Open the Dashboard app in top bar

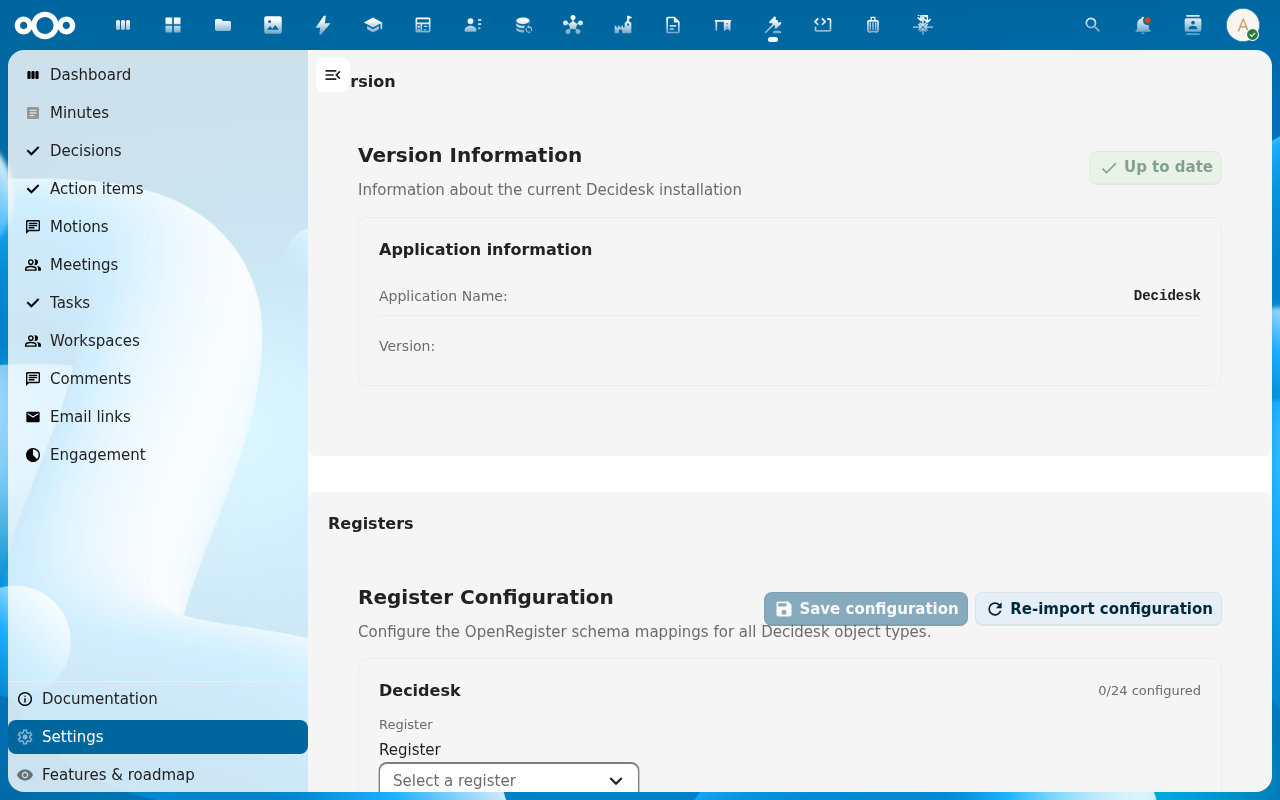point(123,25)
